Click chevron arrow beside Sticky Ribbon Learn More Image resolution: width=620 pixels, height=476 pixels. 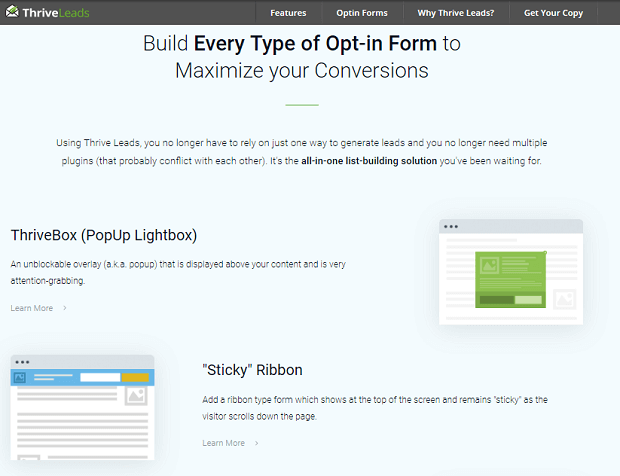click(257, 443)
